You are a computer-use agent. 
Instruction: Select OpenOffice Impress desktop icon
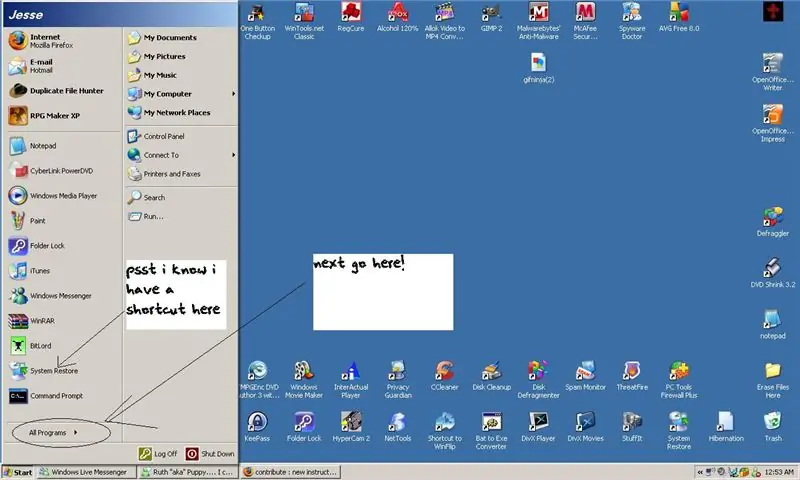pos(772,123)
